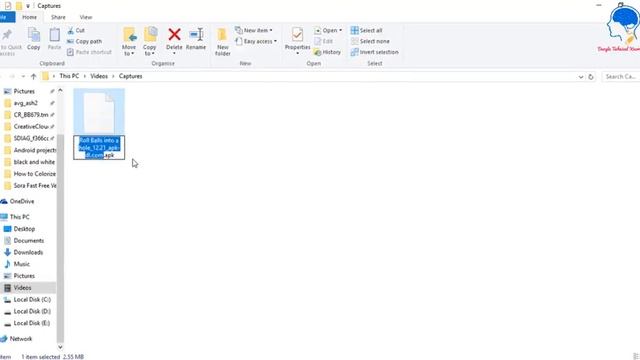Select This PC in navigation pane

point(19,217)
